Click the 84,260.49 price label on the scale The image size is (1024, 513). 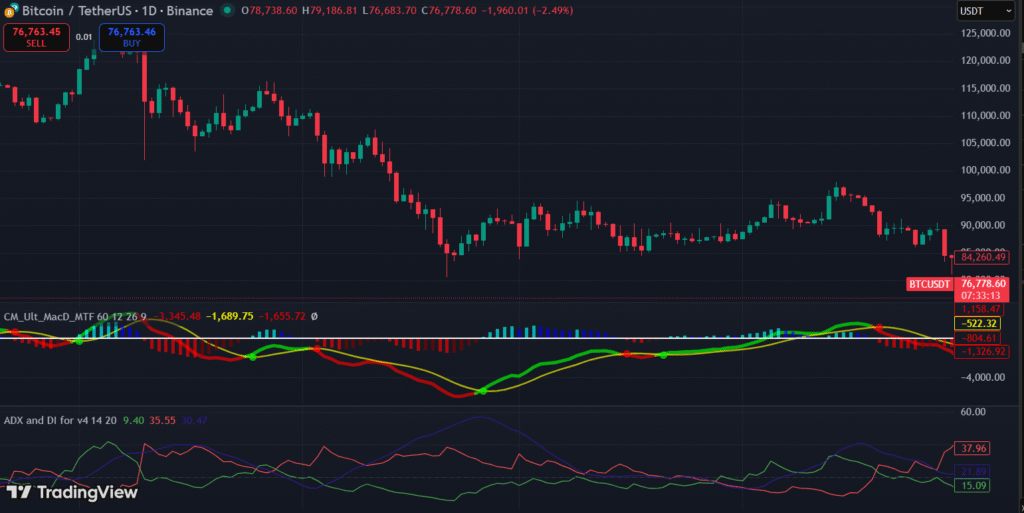(x=981, y=257)
